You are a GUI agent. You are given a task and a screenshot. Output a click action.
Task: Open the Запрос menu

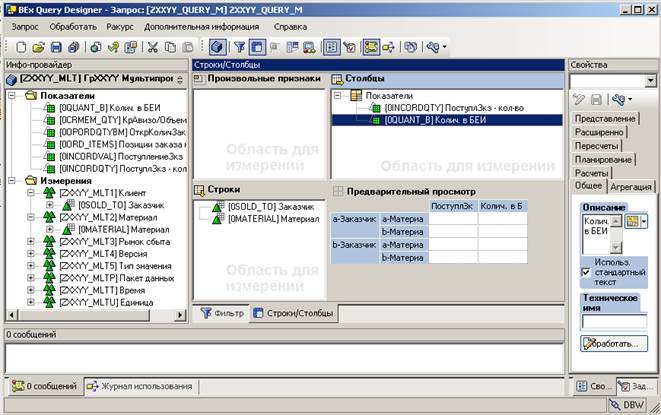click(25, 27)
